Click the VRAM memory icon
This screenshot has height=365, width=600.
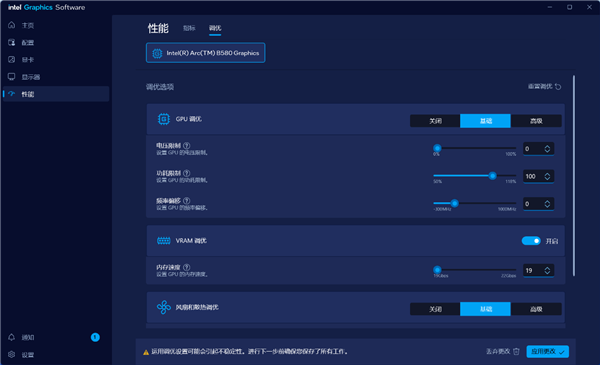[164, 241]
